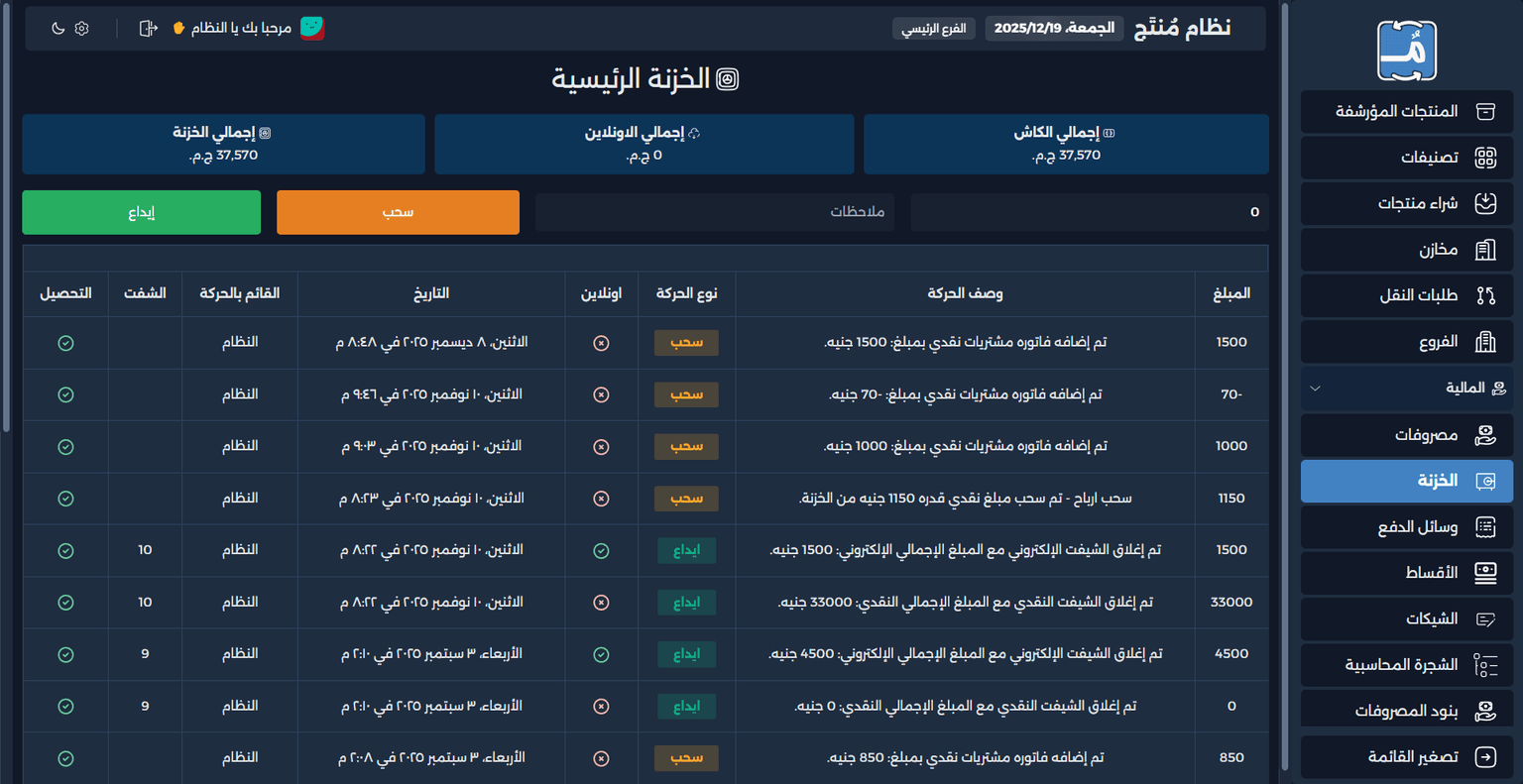The height and width of the screenshot is (784, 1523).
Task: Click the مخازن warehouses building icon
Action: [x=1484, y=250]
